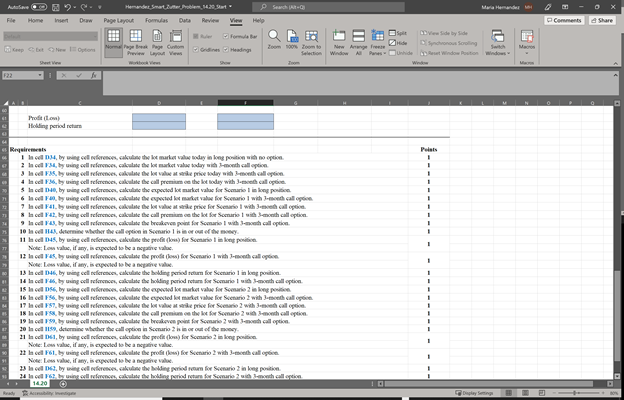Viewport: 624px width, 400px height.
Task: Click the Undo arrow icon
Action: [x=68, y=7]
